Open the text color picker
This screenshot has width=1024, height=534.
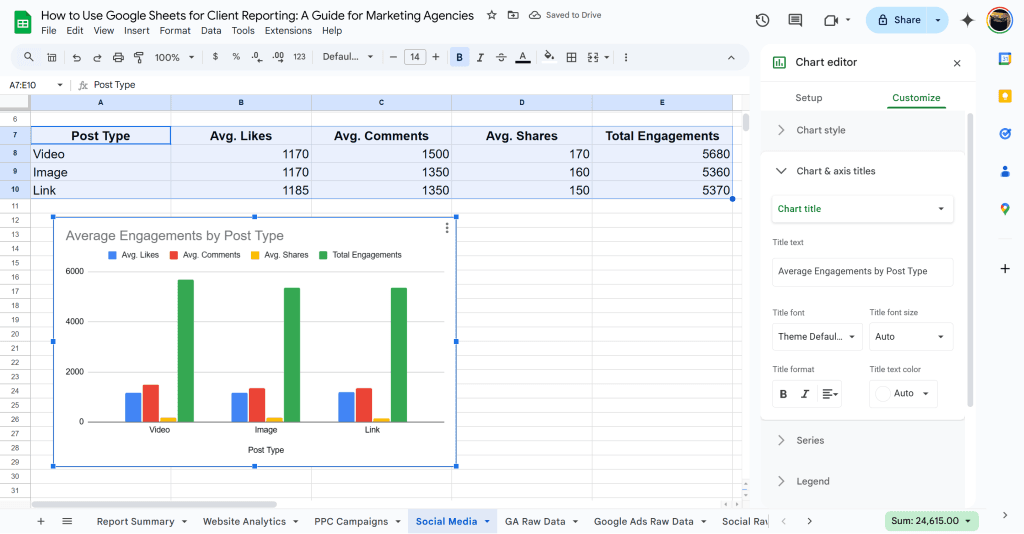click(x=522, y=57)
